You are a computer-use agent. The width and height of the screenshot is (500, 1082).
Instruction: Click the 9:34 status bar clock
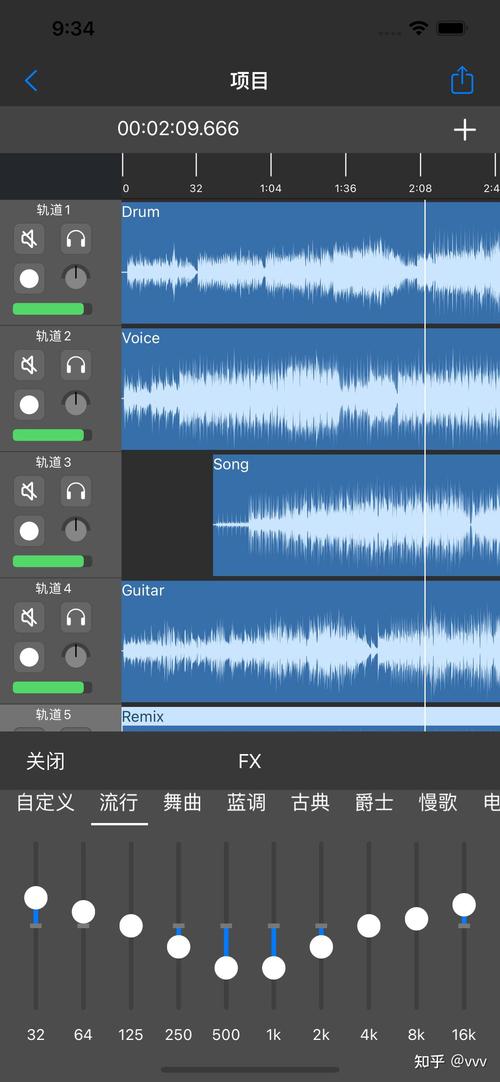[73, 28]
